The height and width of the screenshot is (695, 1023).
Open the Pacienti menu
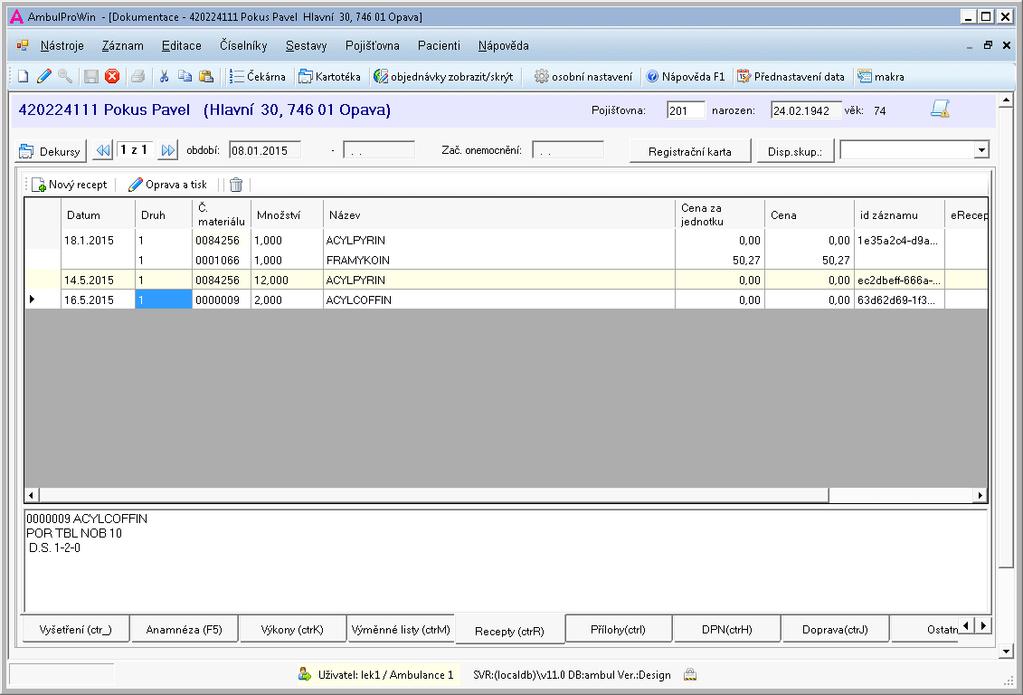pyautogui.click(x=439, y=46)
